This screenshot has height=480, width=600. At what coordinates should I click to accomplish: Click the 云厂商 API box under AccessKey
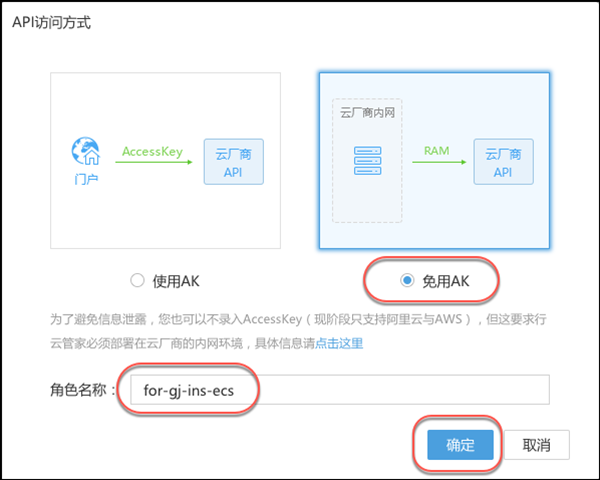click(233, 162)
